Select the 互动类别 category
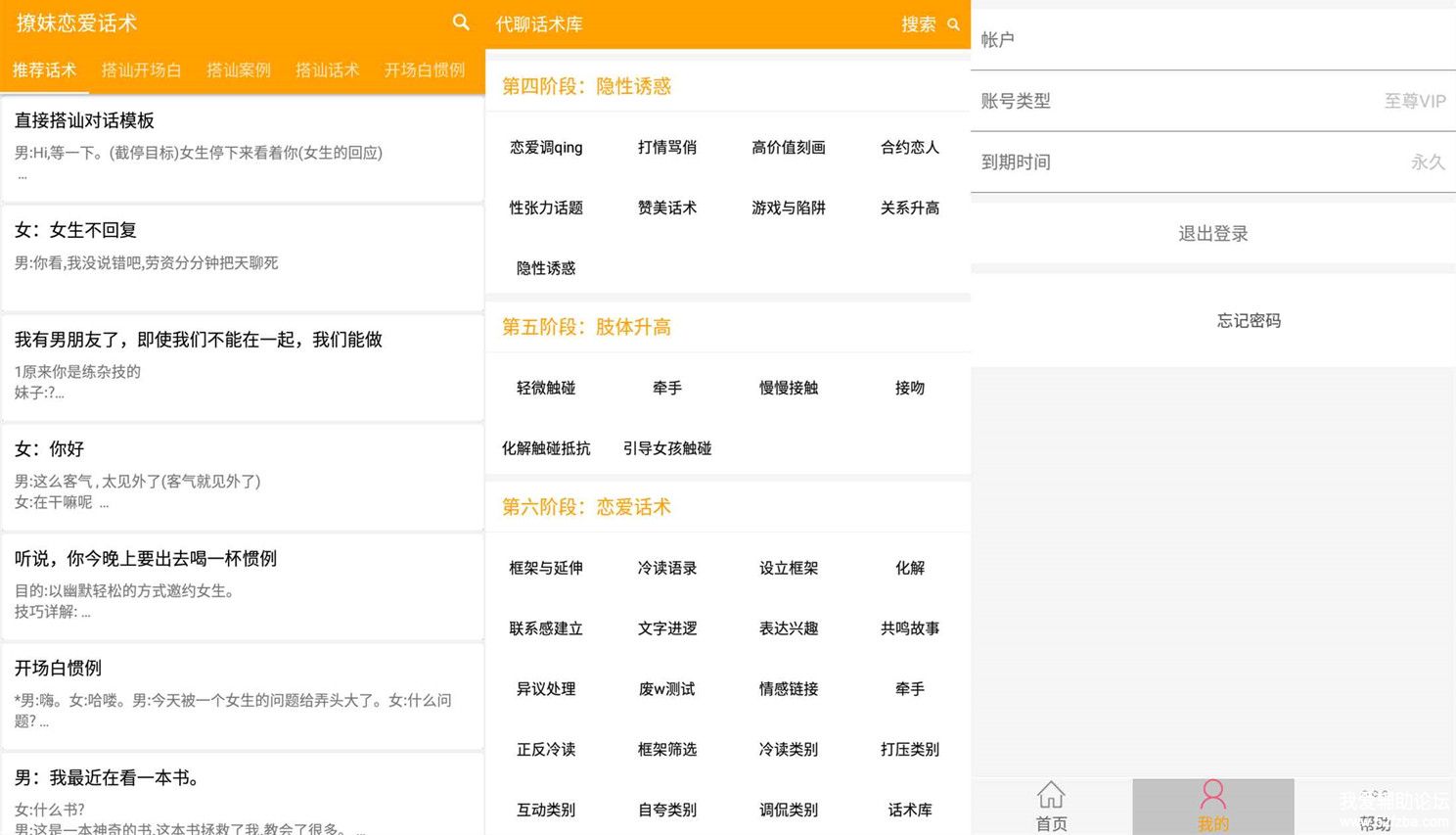The height and width of the screenshot is (835, 1456). point(546,811)
